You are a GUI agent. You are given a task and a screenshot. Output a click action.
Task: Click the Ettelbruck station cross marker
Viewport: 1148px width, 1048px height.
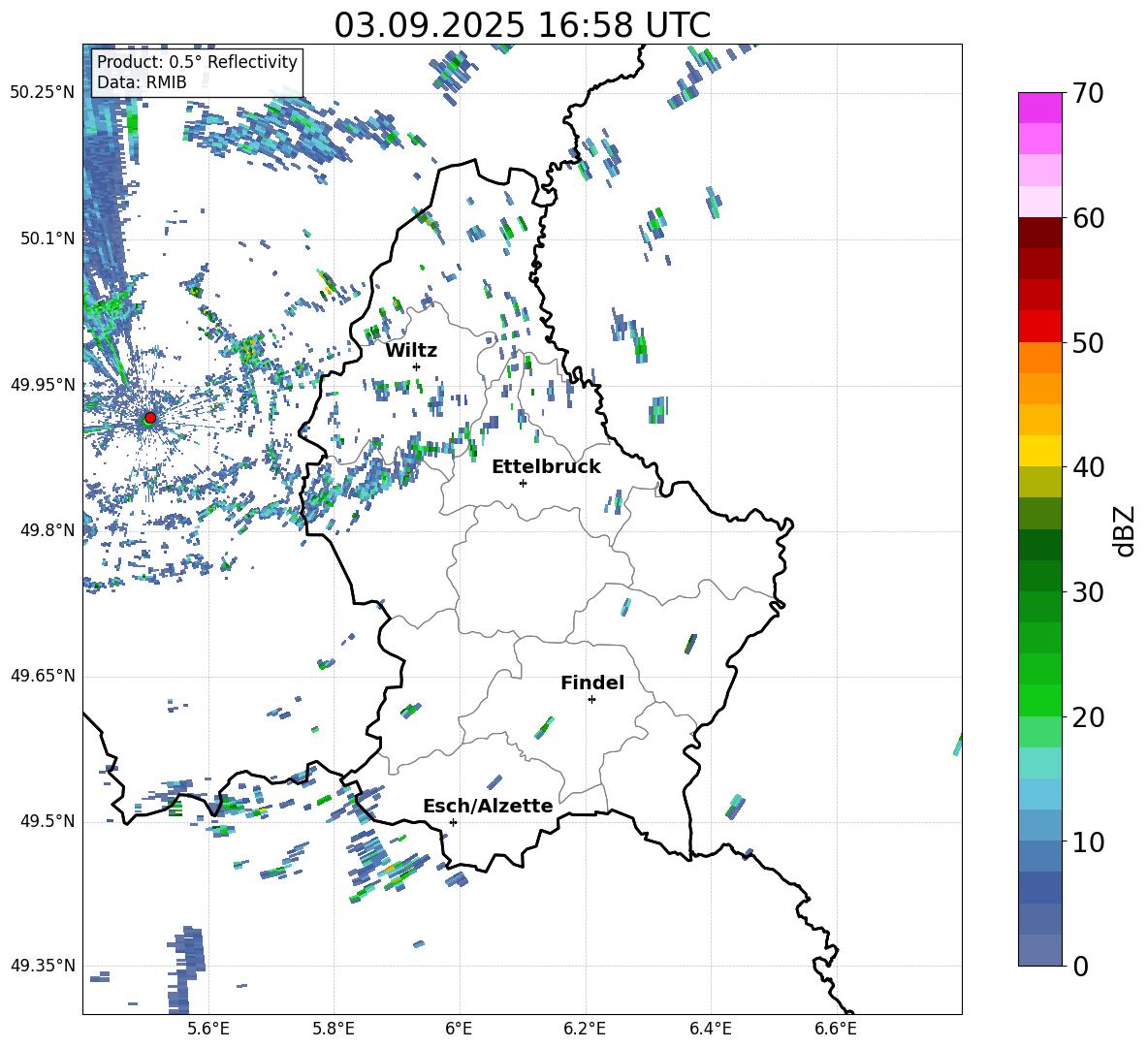523,483
